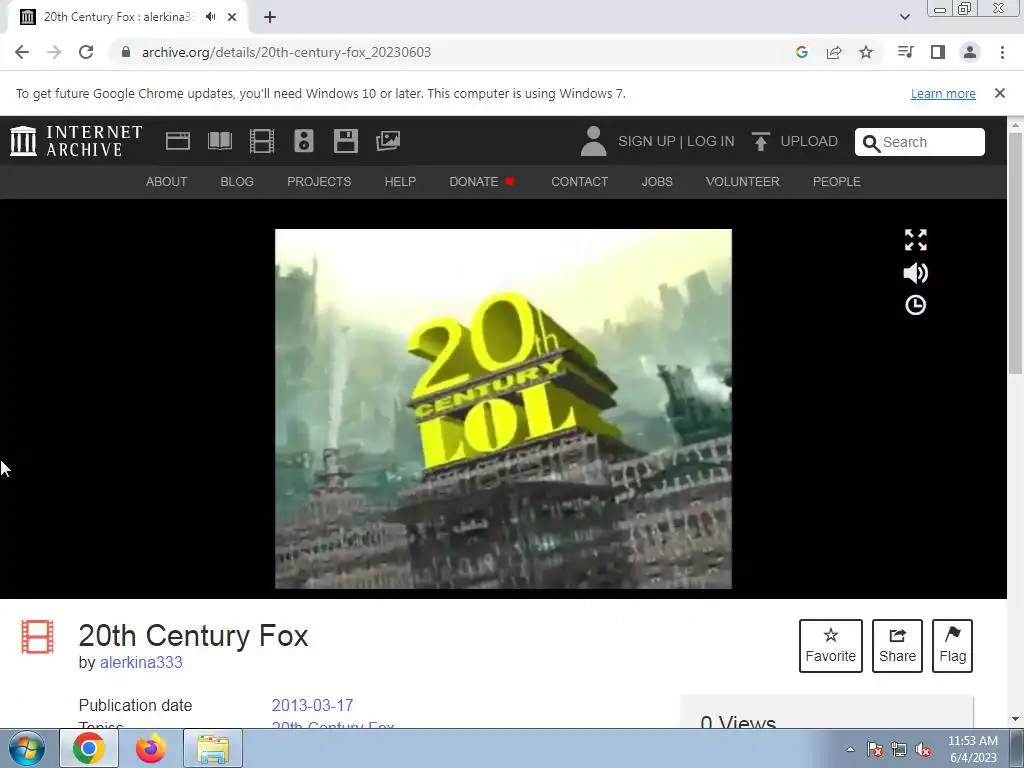
Task: Toggle the Chrome side panel
Action: [x=938, y=52]
